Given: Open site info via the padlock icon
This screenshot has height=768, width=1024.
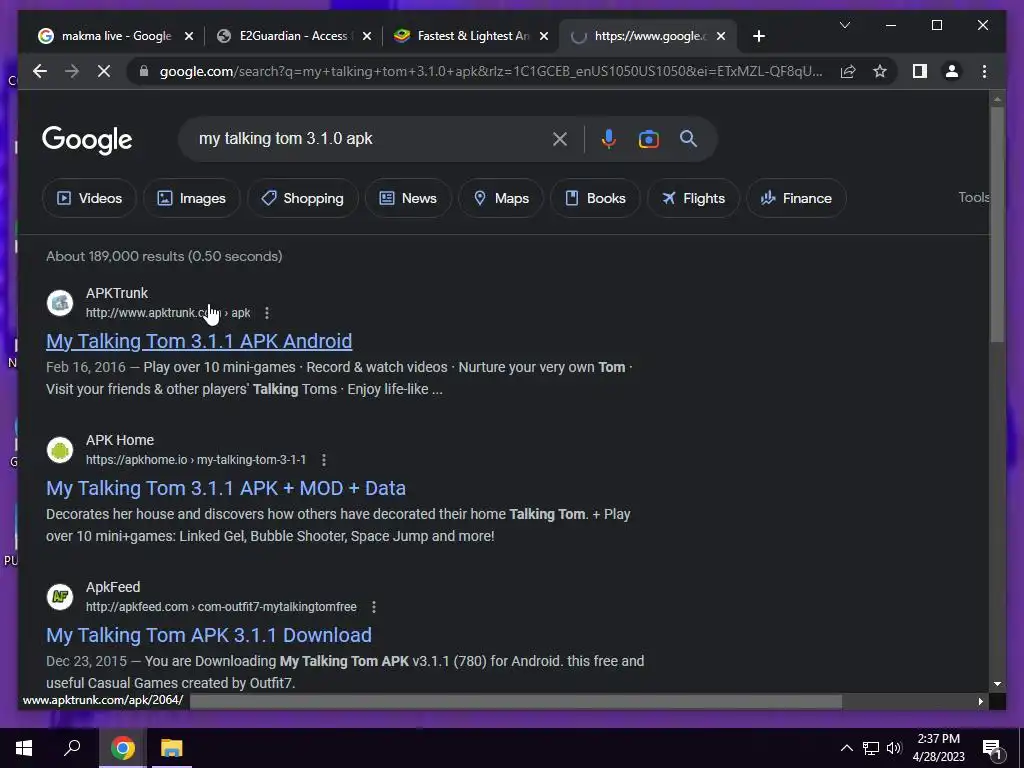Looking at the screenshot, I should [144, 71].
